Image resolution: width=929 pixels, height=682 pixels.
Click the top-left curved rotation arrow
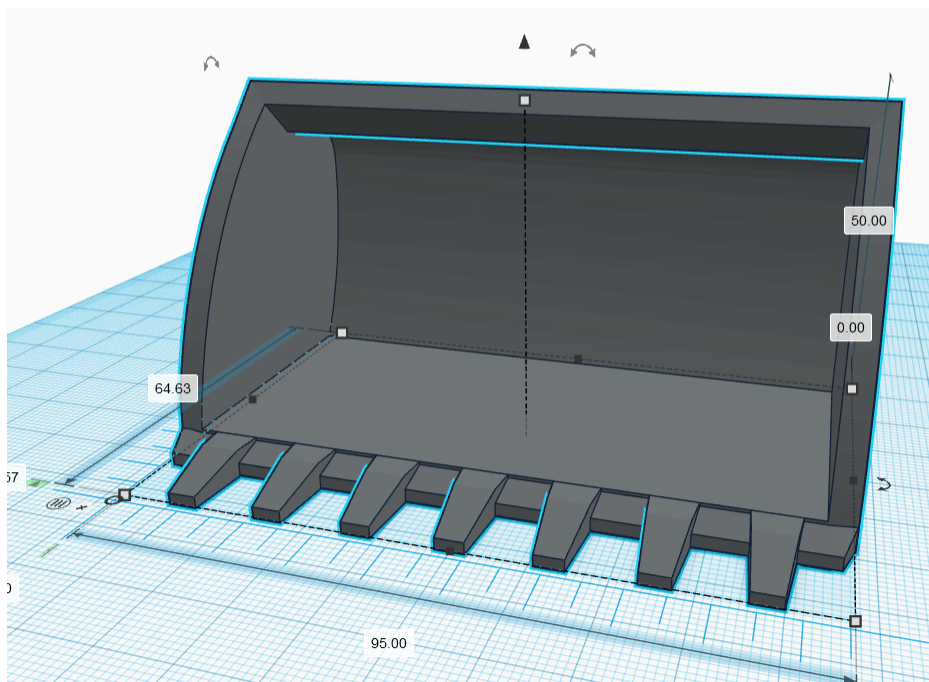point(211,63)
